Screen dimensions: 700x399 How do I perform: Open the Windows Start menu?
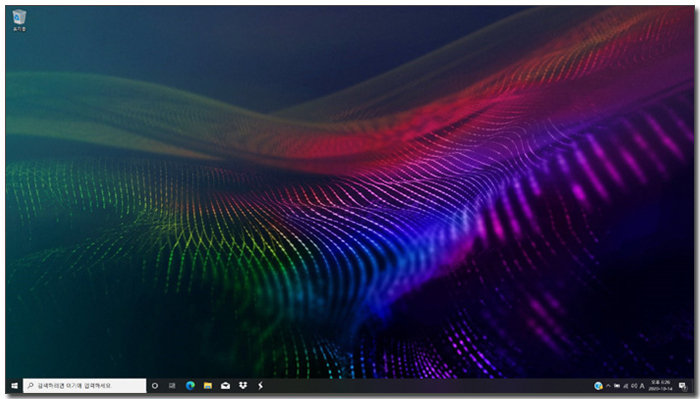coord(14,386)
